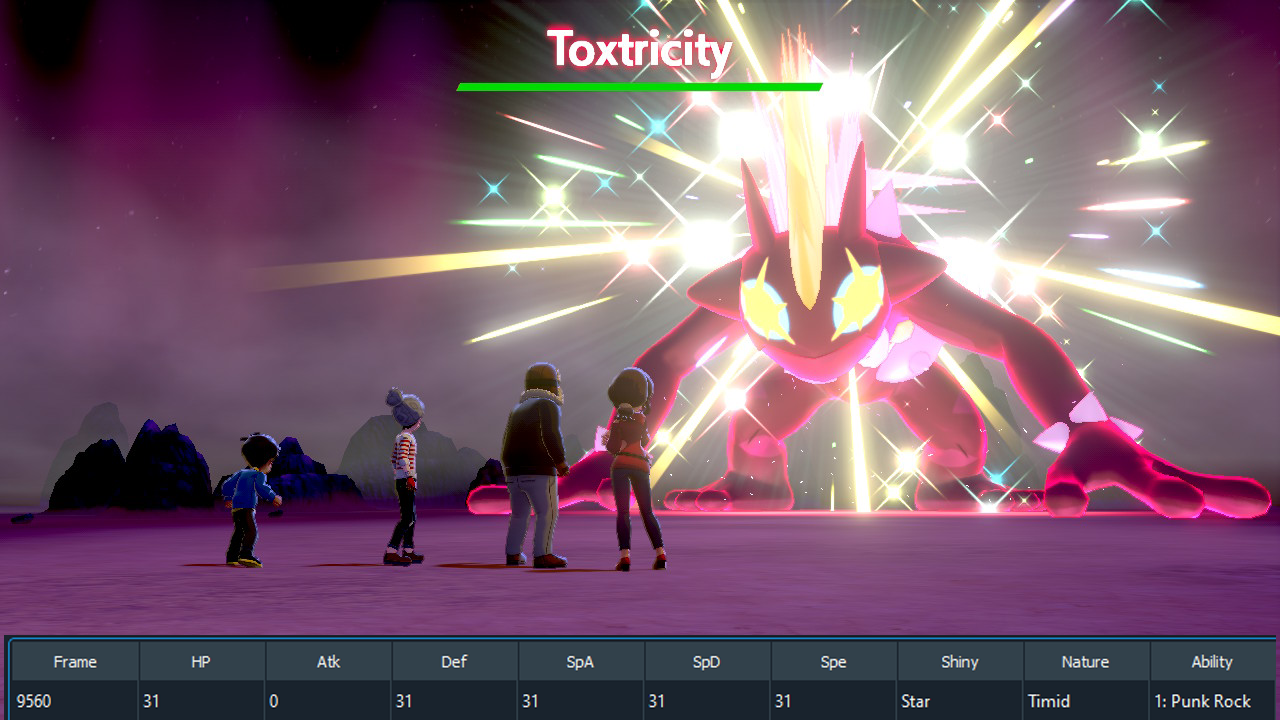Click the Spe column header

(834, 662)
